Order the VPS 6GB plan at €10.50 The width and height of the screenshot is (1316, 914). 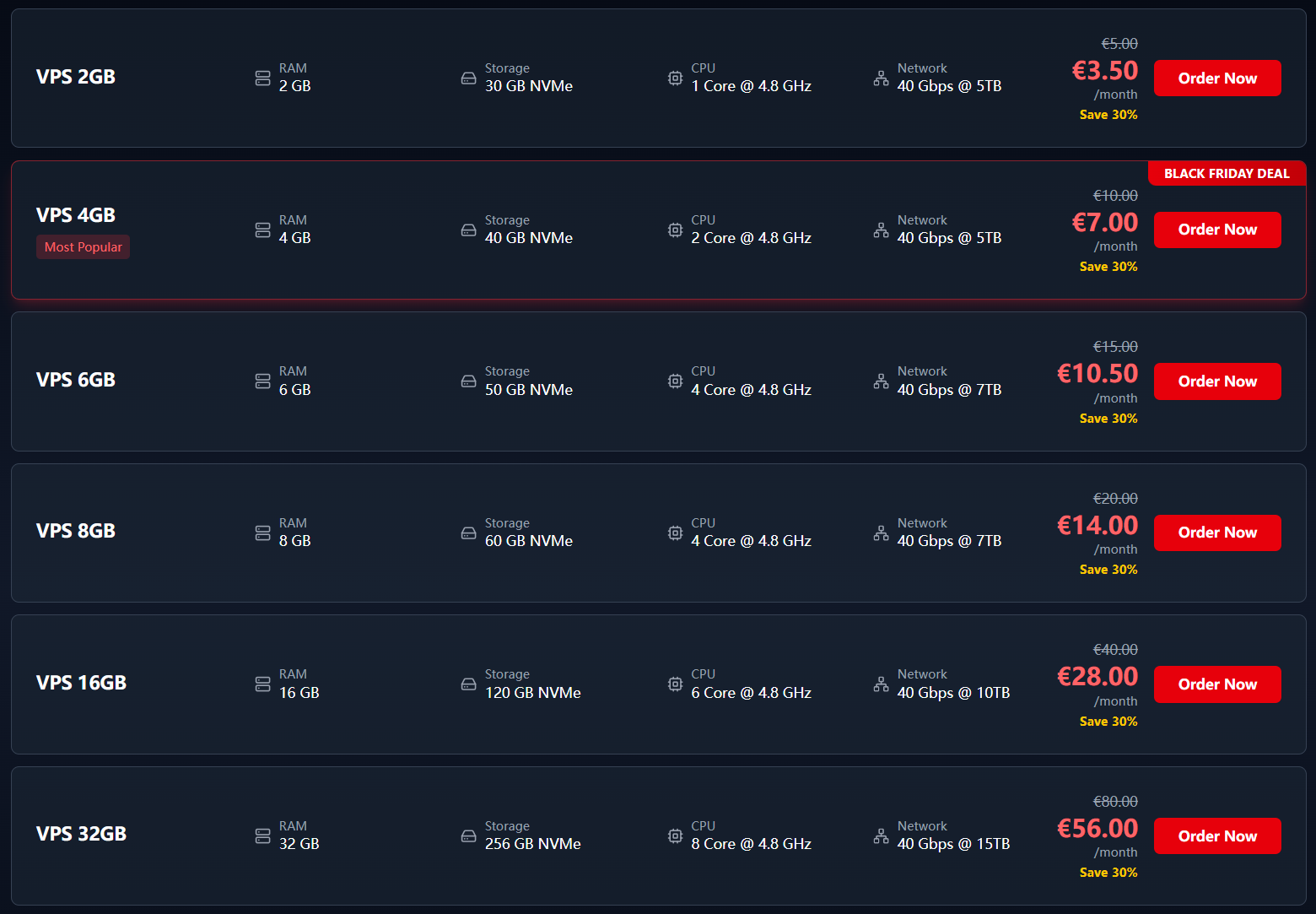coord(1217,381)
